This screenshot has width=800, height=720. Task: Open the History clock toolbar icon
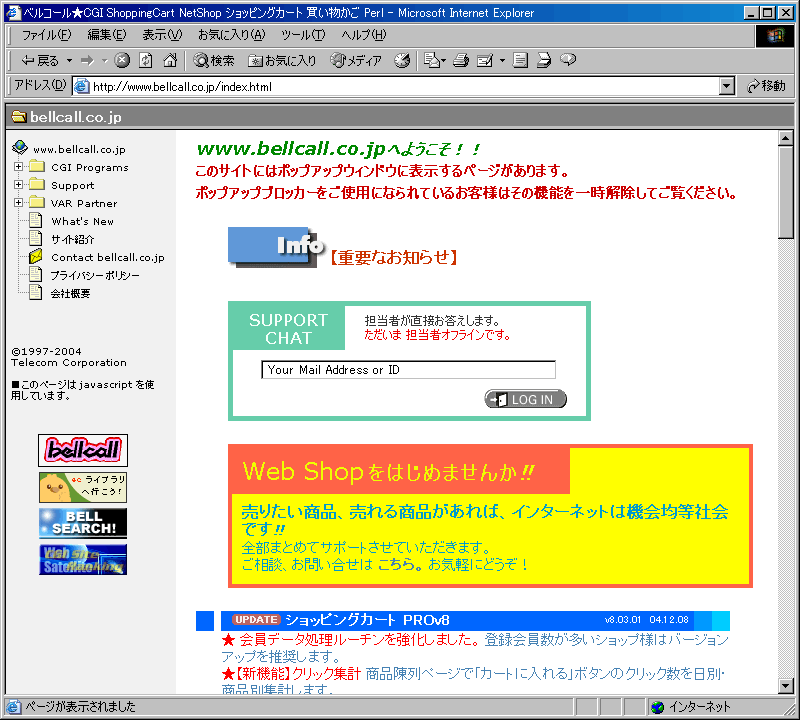(x=402, y=61)
